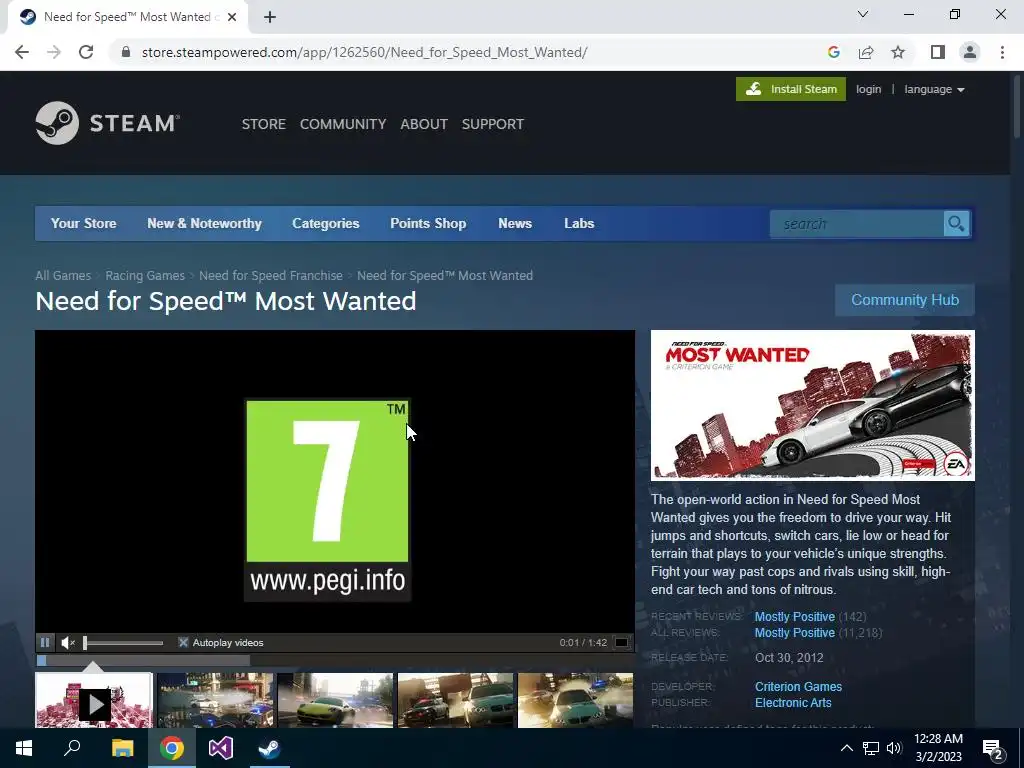
Task: Unmute the trailer audio
Action: pyautogui.click(x=67, y=643)
